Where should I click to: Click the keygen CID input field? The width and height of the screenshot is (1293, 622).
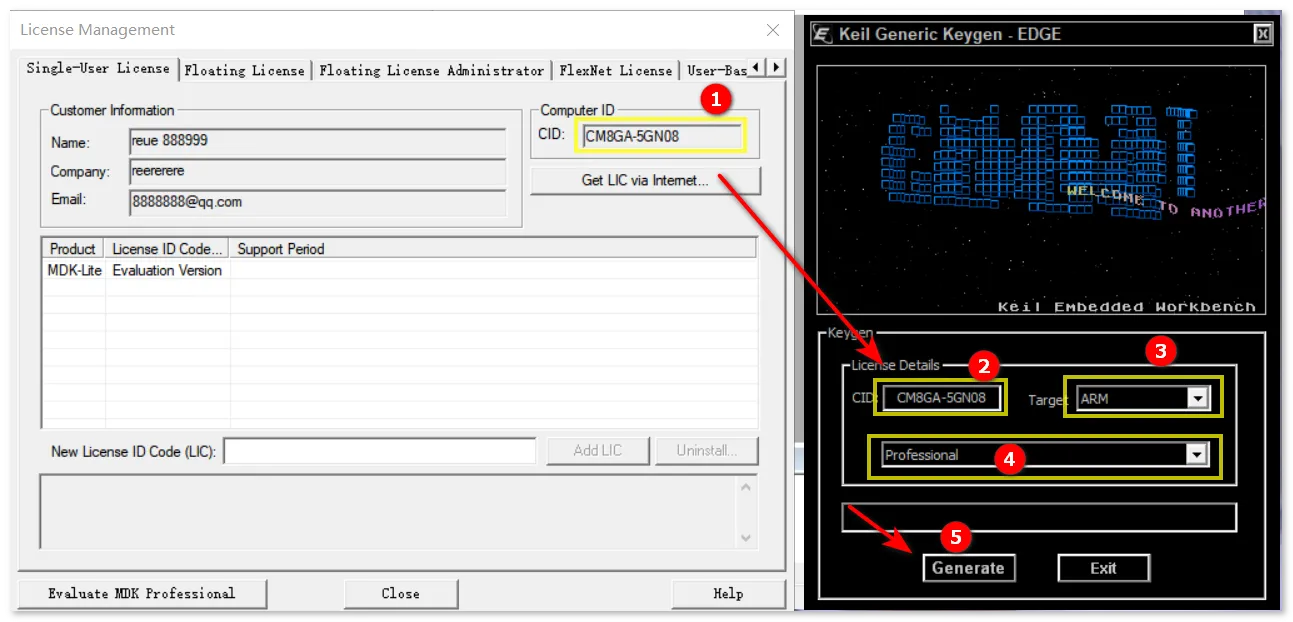click(x=941, y=397)
